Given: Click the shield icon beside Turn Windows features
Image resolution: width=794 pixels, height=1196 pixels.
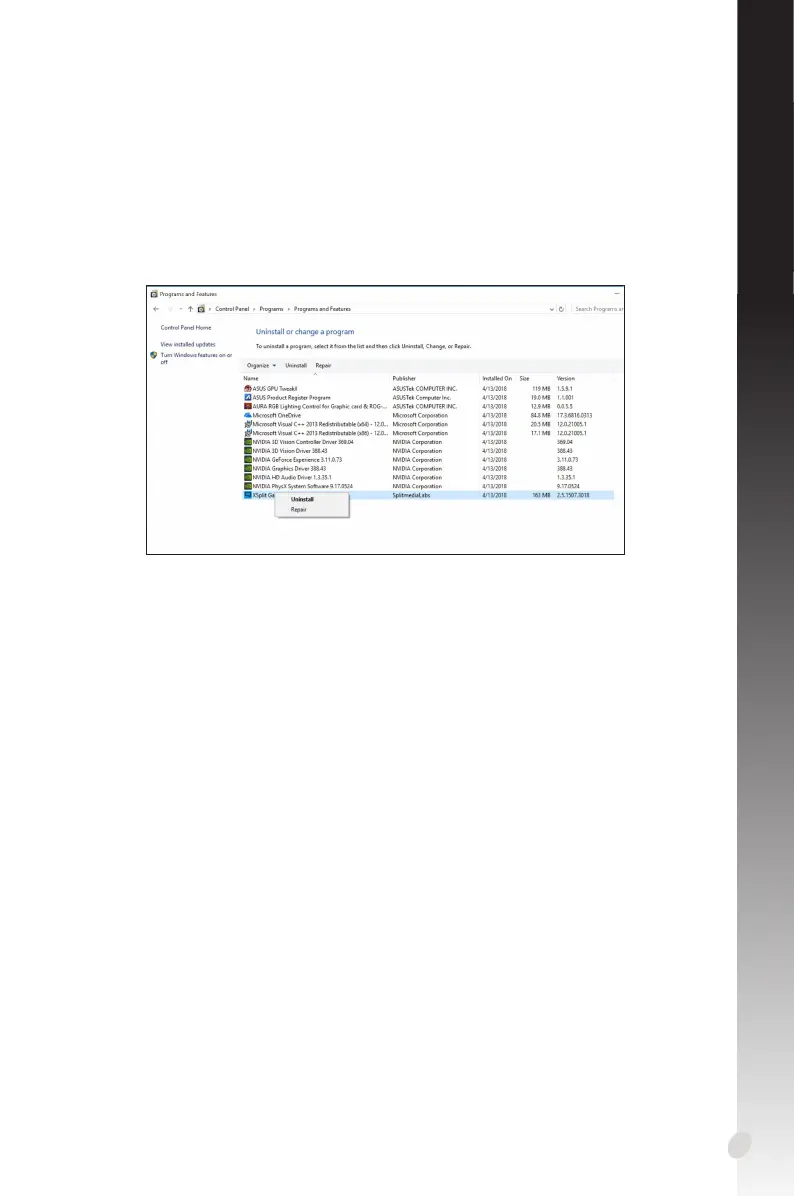Looking at the screenshot, I should [154, 355].
